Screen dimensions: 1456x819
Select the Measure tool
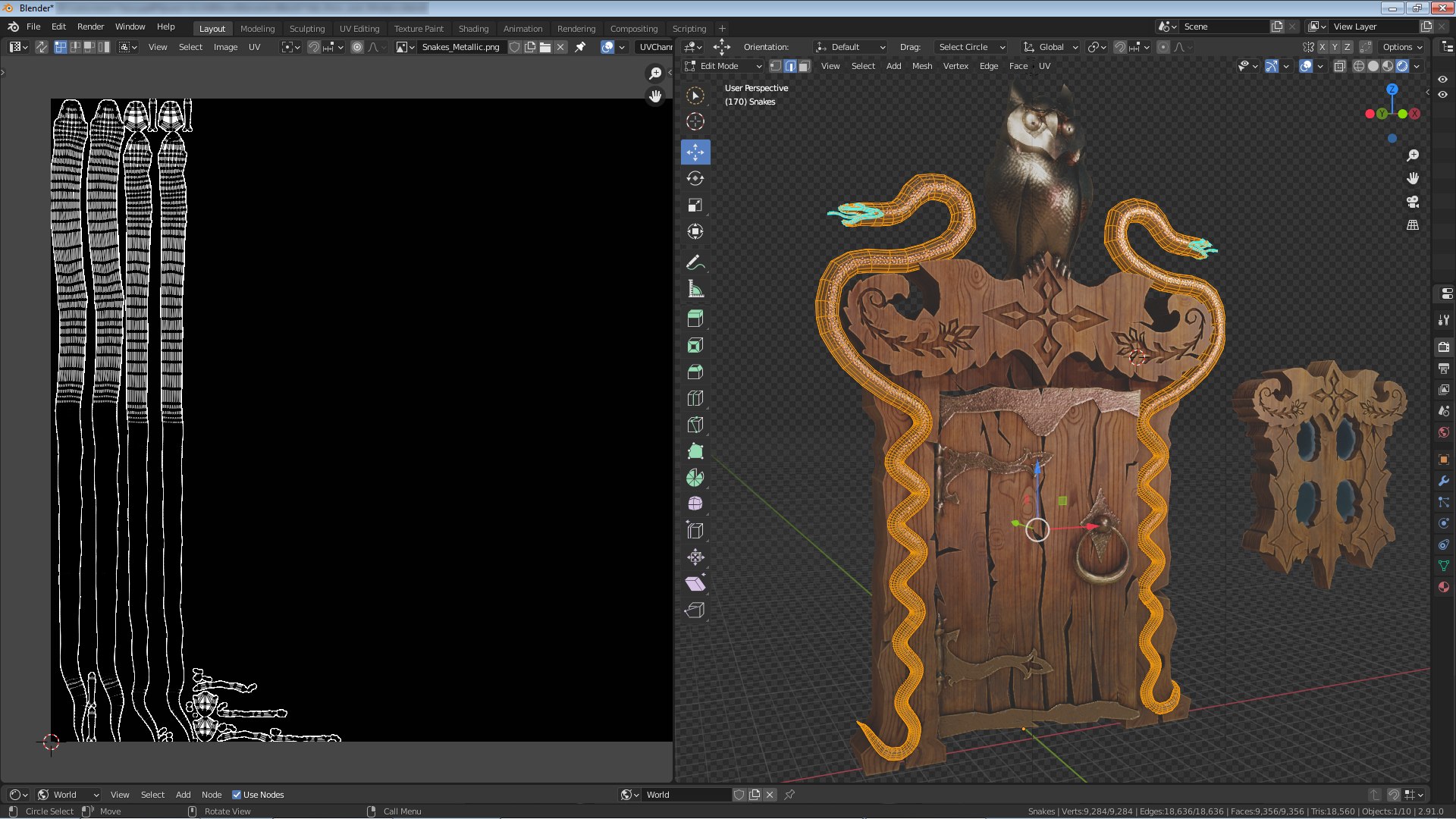click(695, 289)
